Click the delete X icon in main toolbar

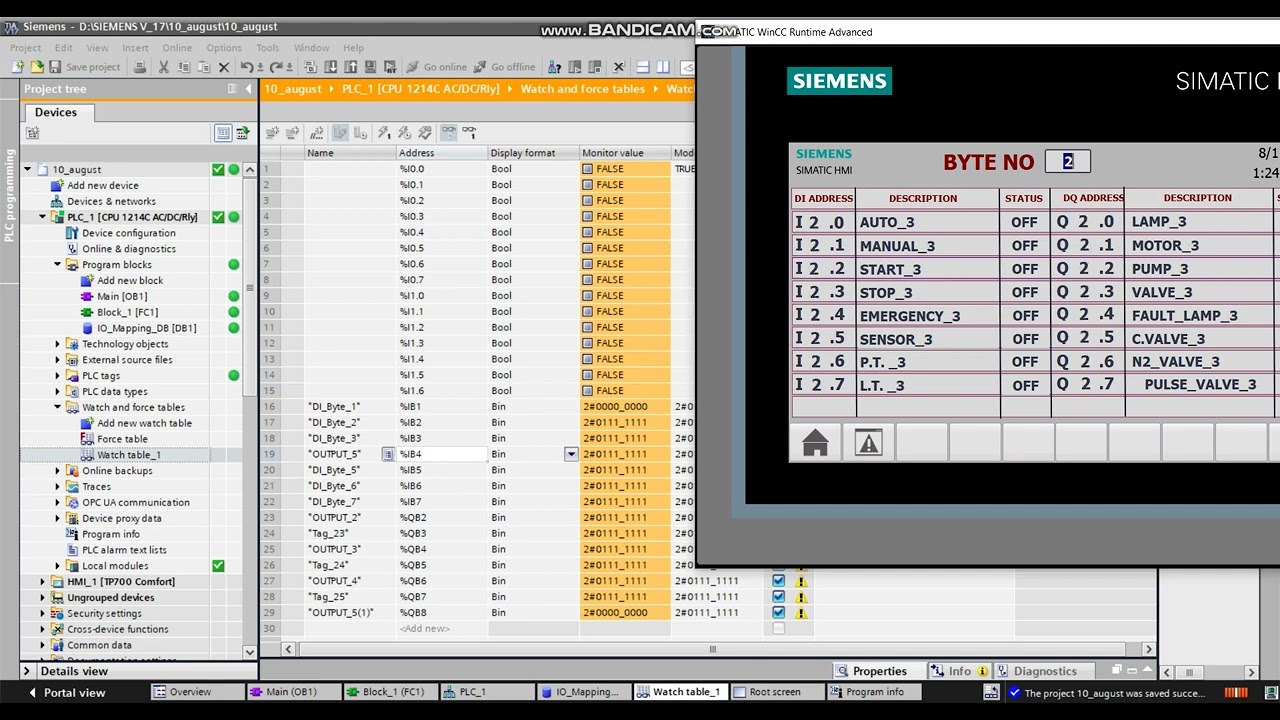223,67
